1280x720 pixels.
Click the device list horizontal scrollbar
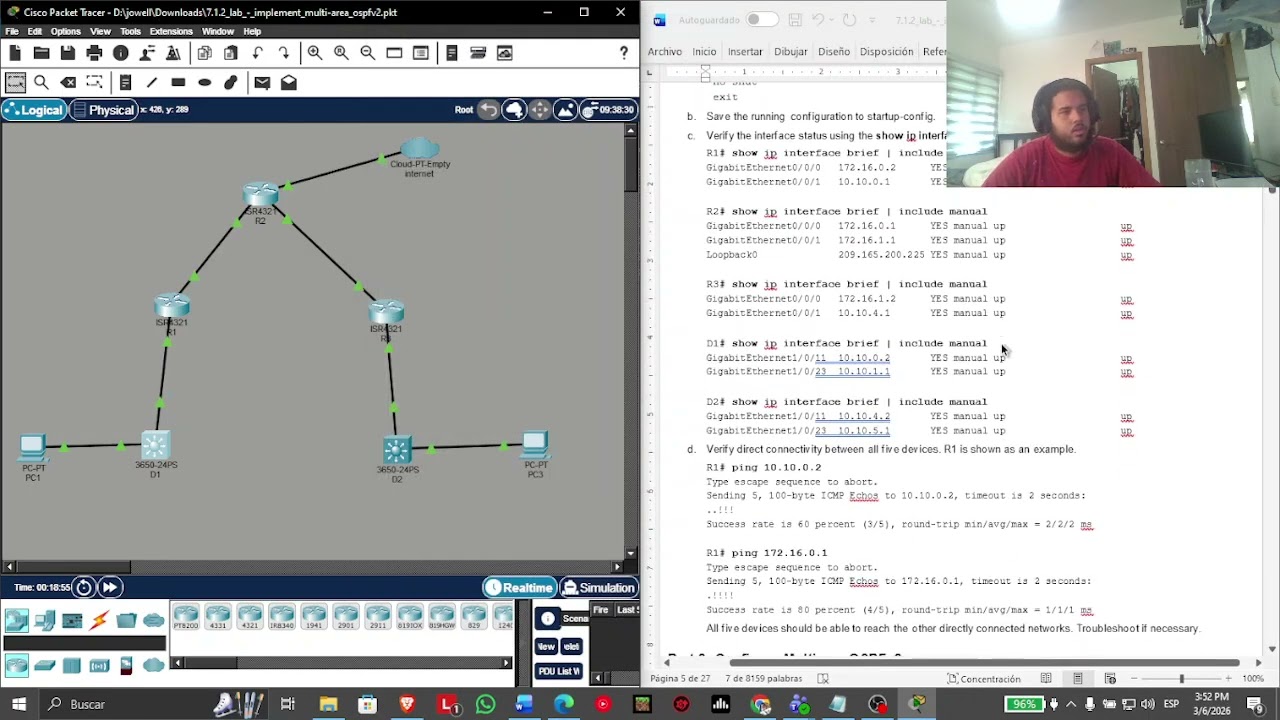pyautogui.click(x=340, y=662)
